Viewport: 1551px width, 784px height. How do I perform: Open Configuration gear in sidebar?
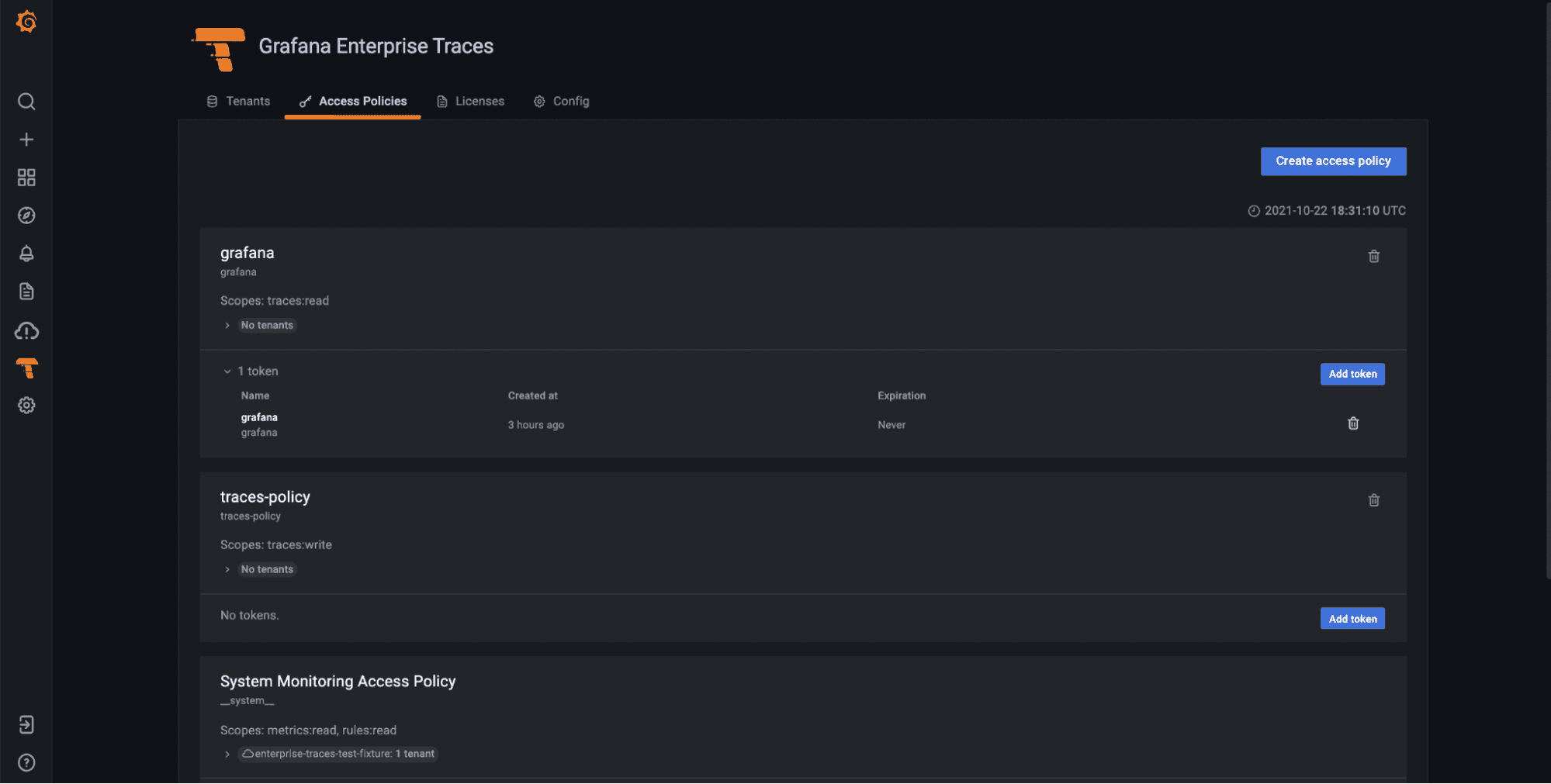pyautogui.click(x=26, y=406)
